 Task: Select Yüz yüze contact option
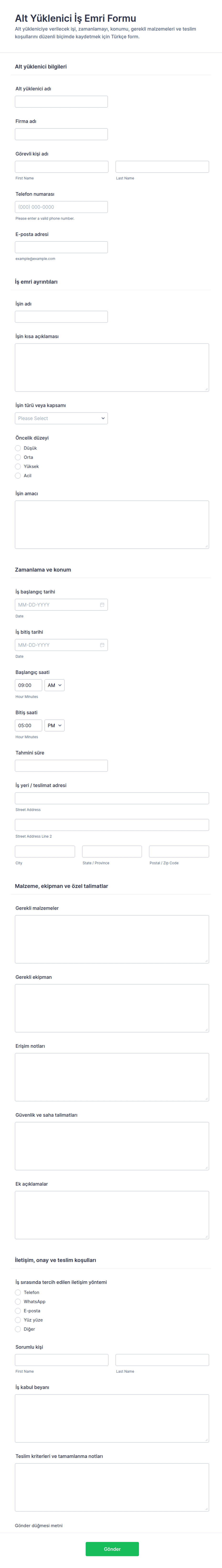click(x=18, y=1320)
